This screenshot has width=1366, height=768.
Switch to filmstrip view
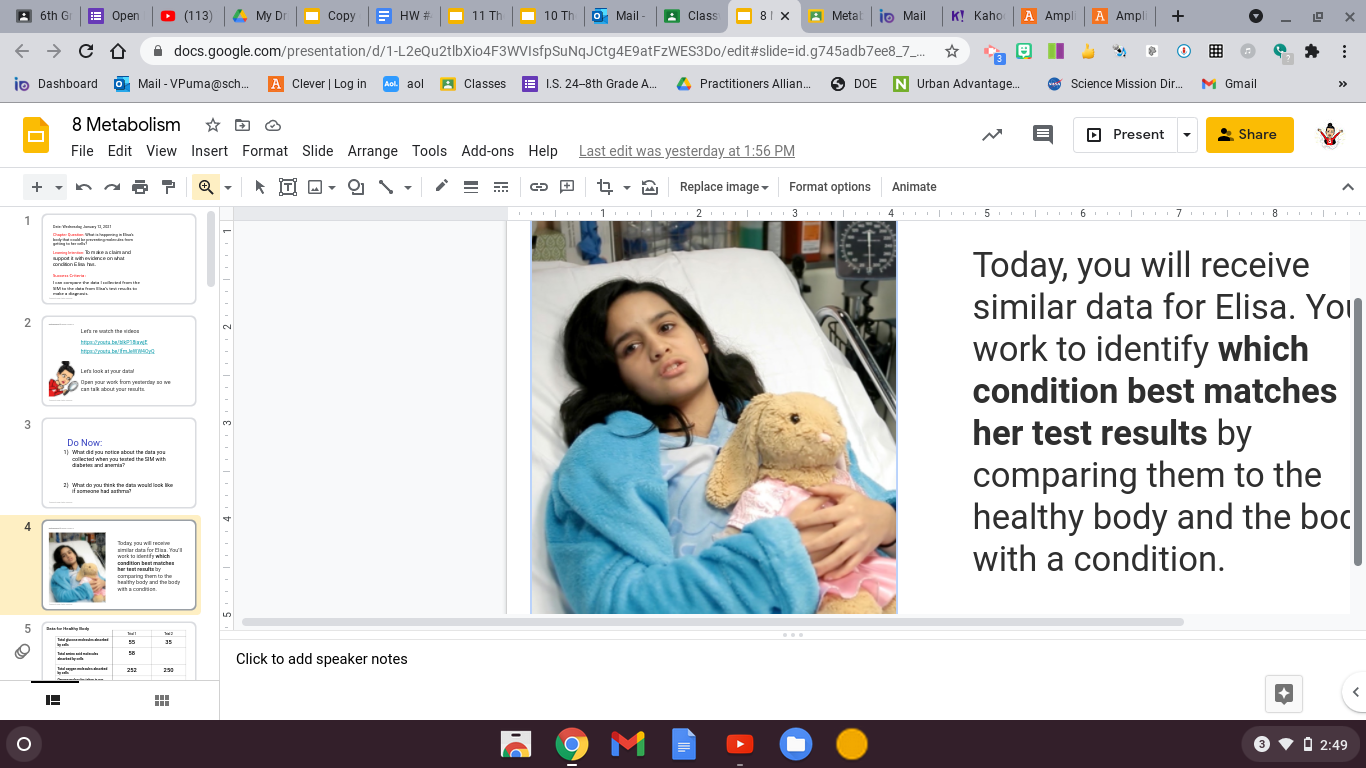(x=53, y=701)
